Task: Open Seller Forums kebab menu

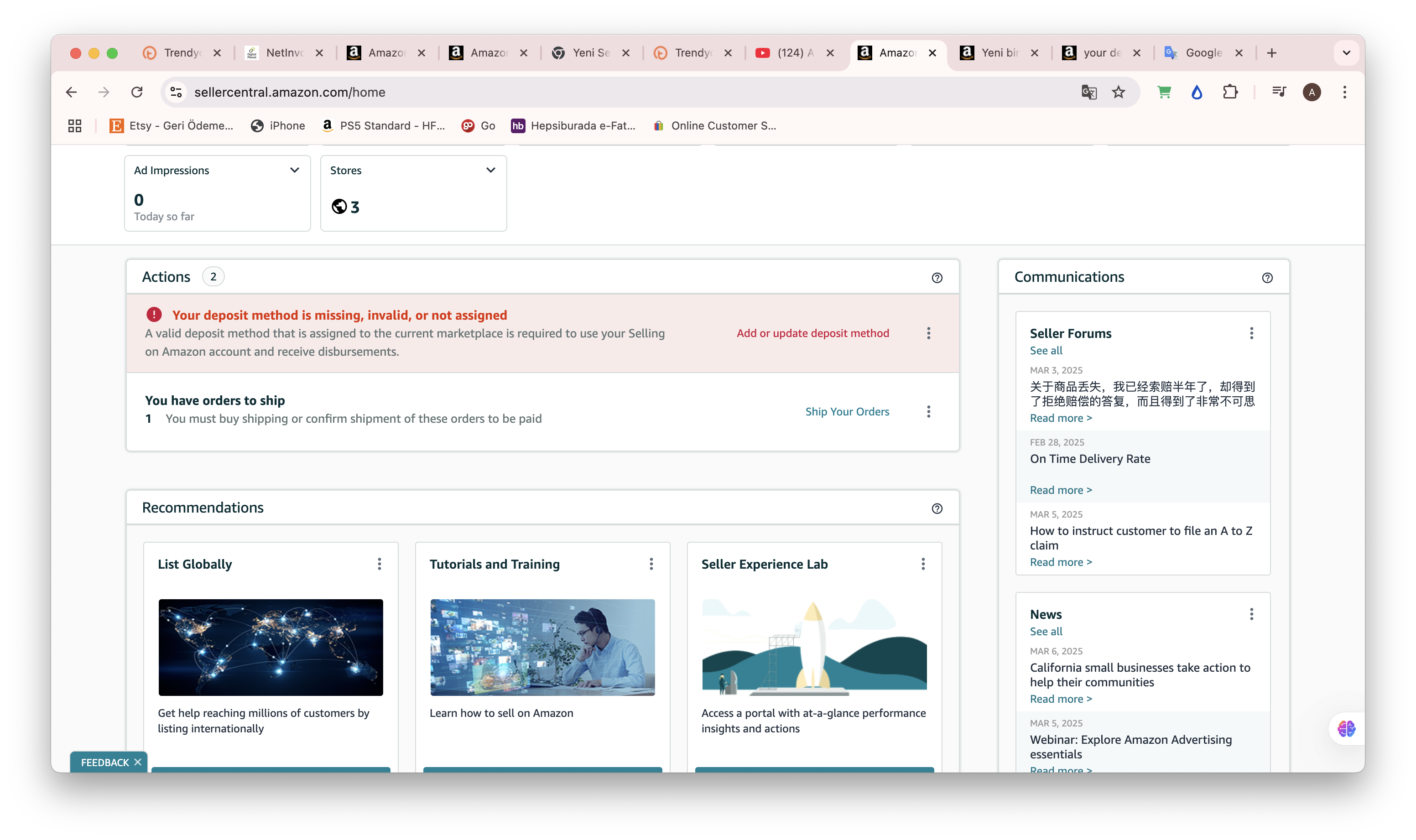Action: pos(1251,333)
